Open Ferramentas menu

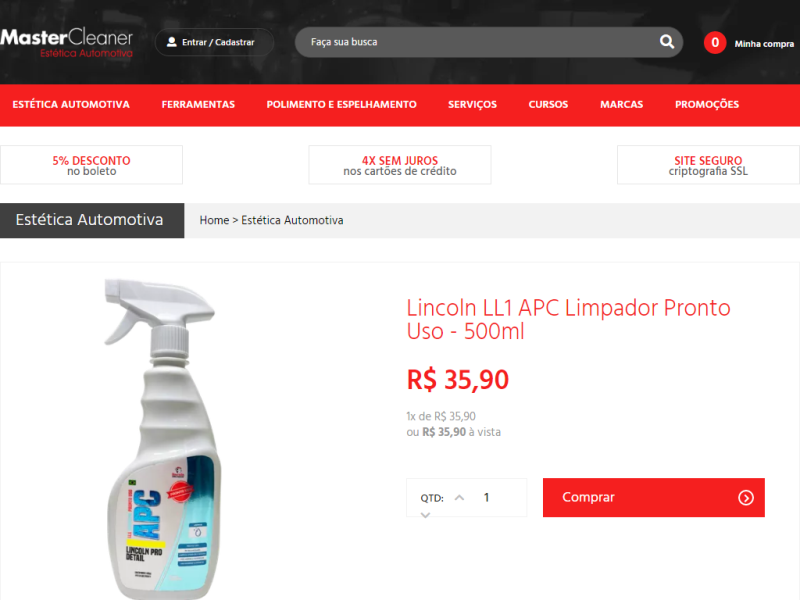198,105
